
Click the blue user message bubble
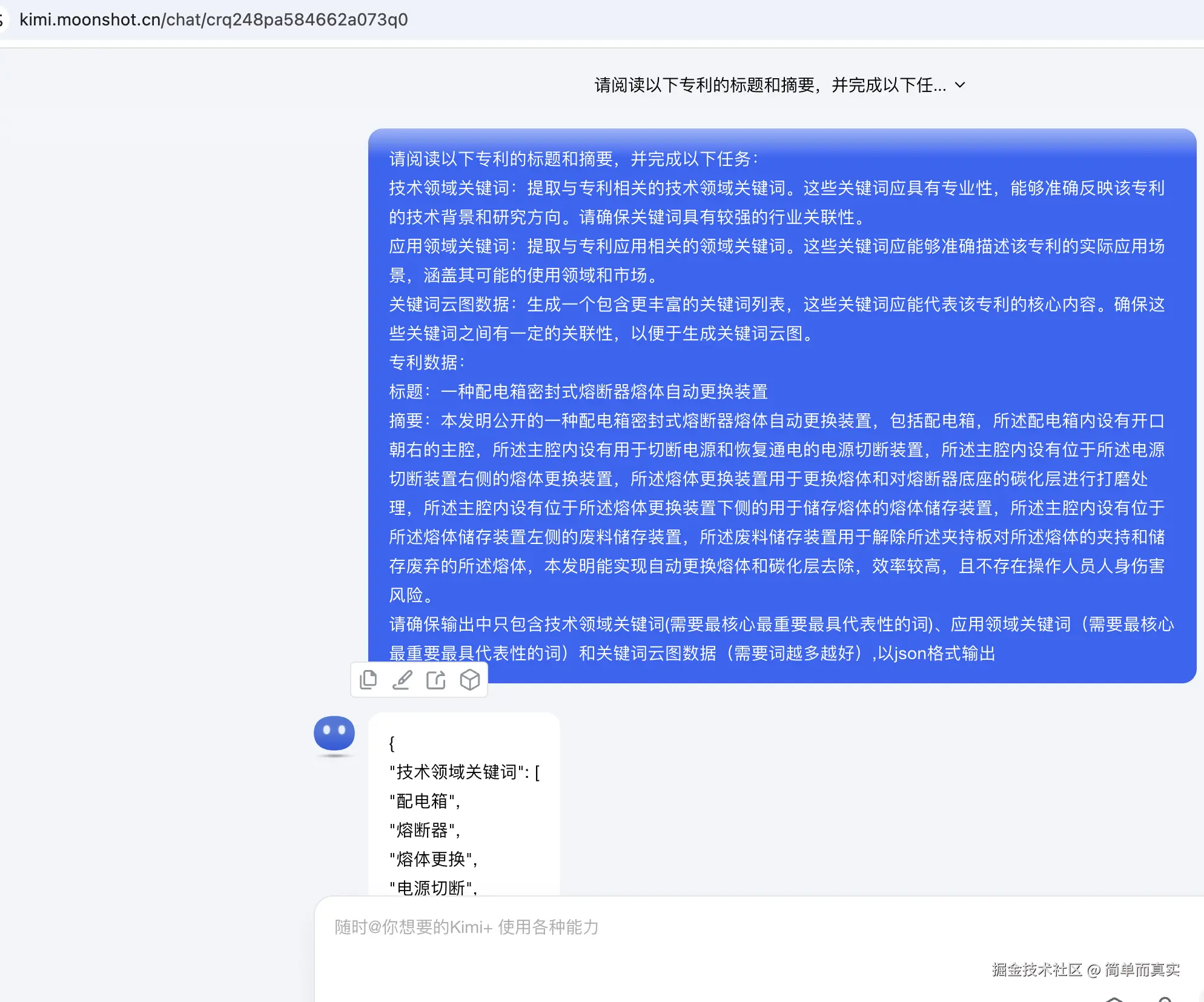(781, 406)
